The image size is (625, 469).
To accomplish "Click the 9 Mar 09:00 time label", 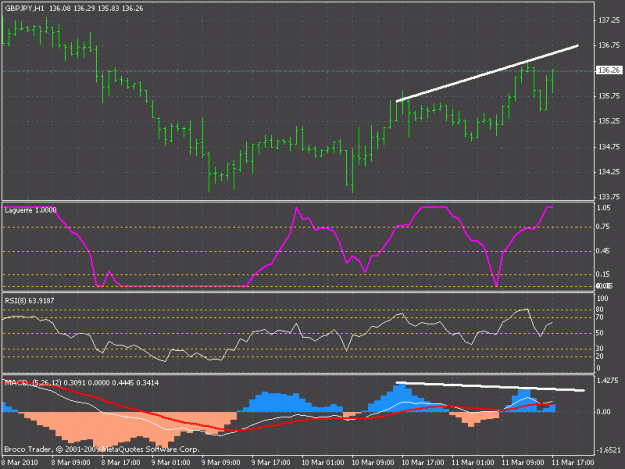I will 221,462.
